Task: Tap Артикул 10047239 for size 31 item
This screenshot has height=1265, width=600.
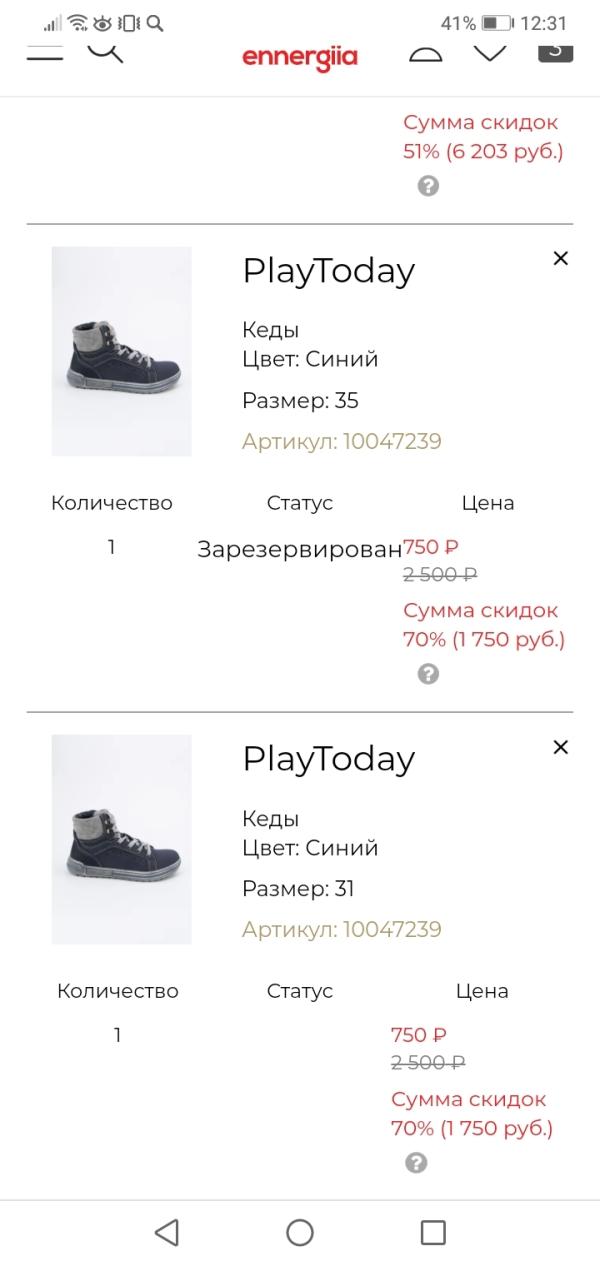Action: (341, 929)
